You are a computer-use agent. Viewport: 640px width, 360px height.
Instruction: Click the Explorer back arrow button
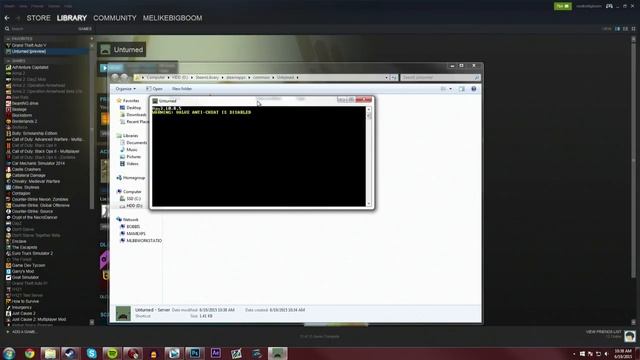tap(115, 77)
